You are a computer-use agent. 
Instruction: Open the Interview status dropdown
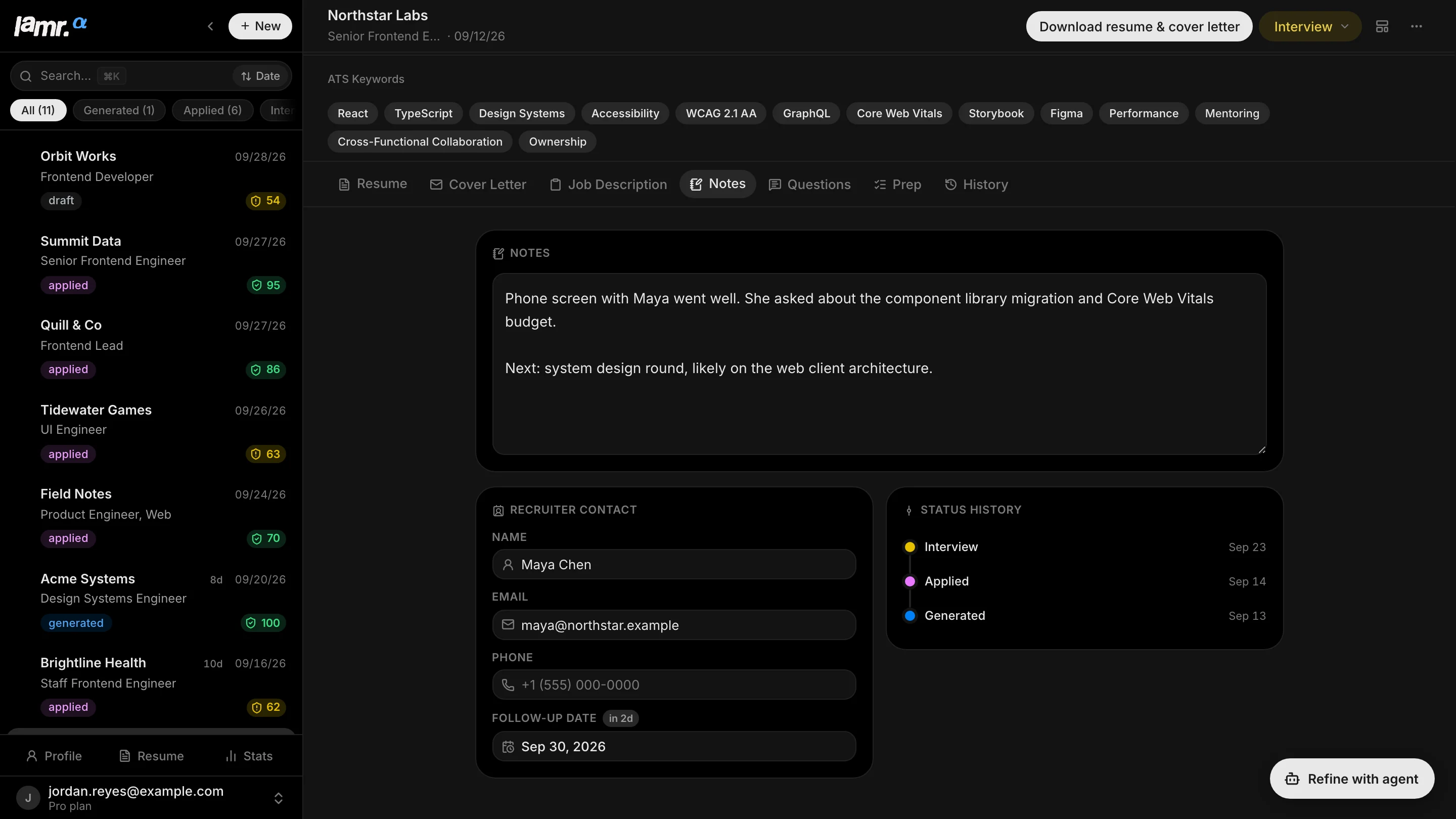click(1310, 27)
